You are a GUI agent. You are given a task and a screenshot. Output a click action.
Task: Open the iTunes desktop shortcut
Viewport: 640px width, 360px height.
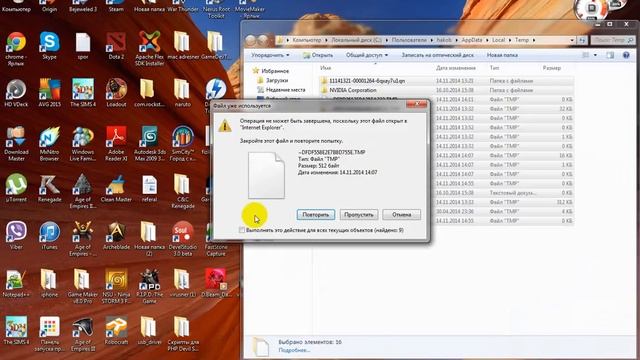[49, 235]
